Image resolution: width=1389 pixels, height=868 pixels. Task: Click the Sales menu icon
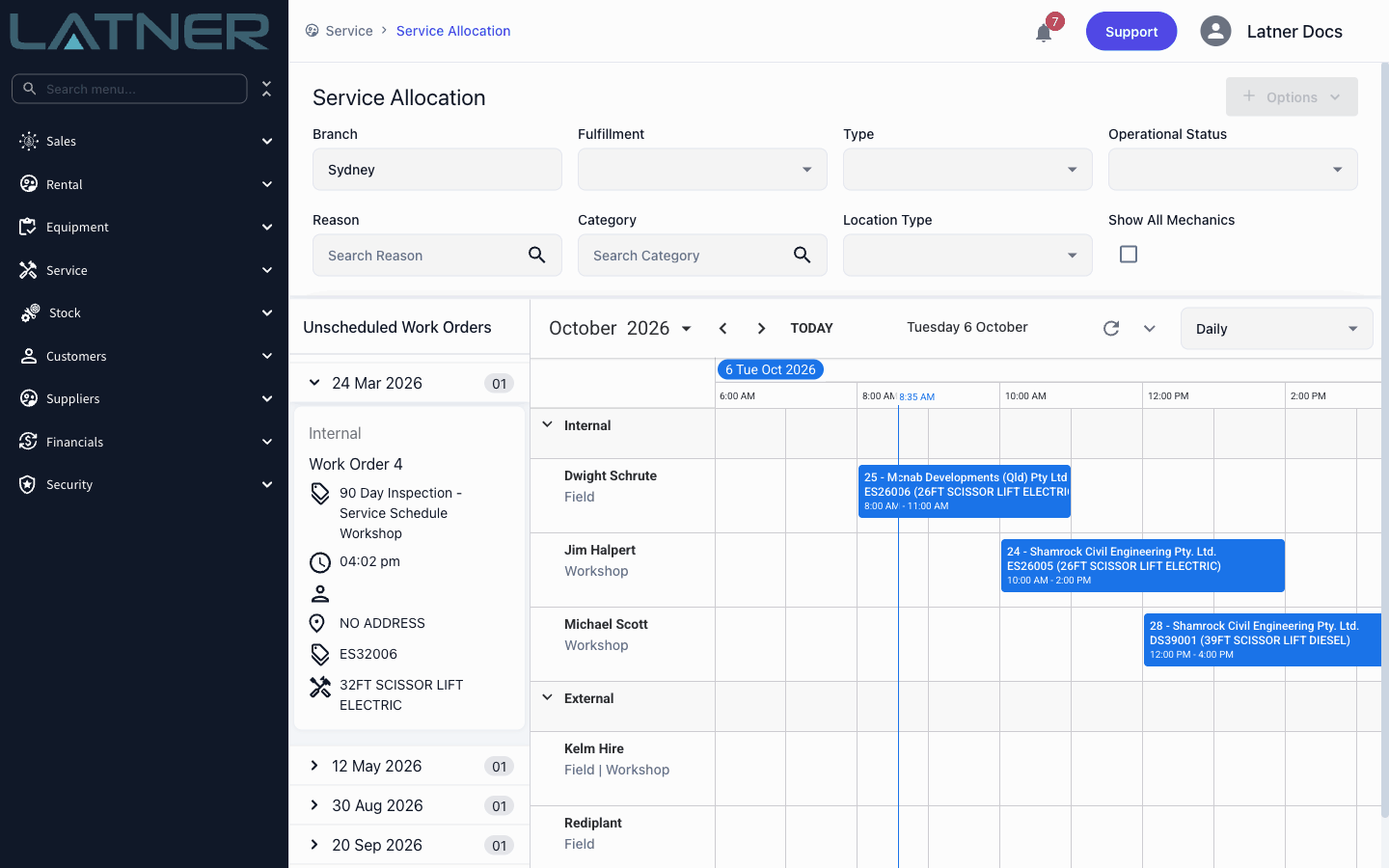click(x=29, y=141)
